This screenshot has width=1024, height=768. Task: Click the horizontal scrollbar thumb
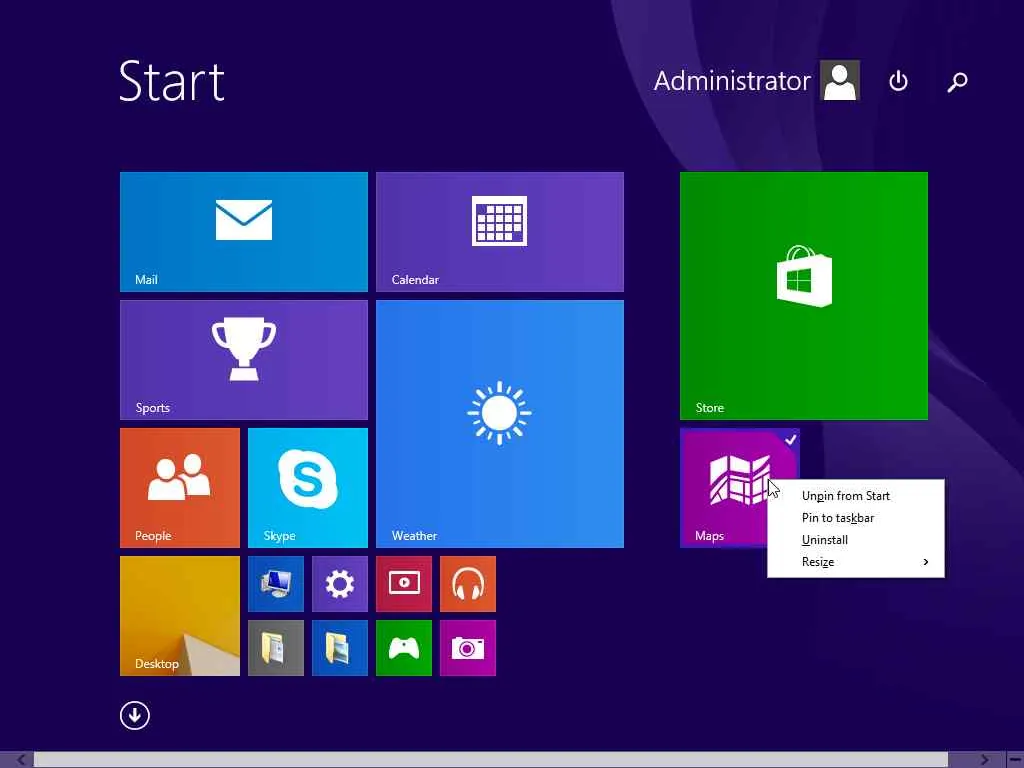coord(491,760)
